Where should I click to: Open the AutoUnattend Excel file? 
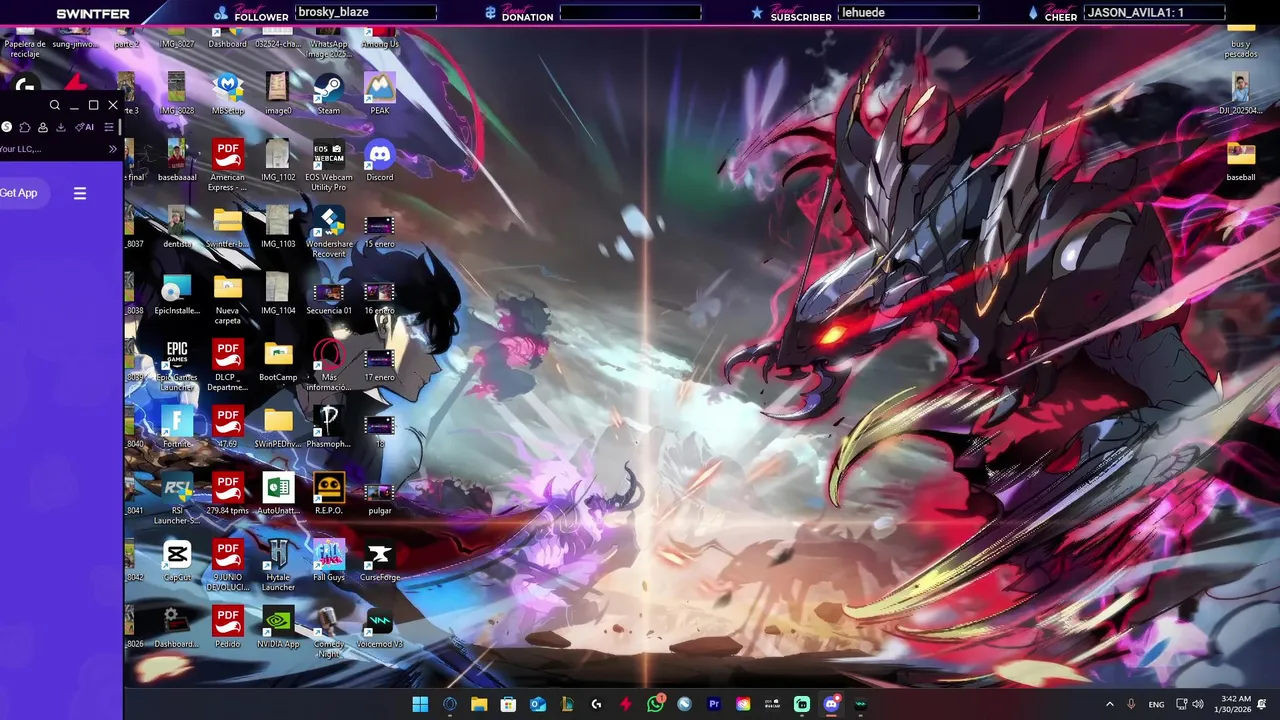coord(278,494)
